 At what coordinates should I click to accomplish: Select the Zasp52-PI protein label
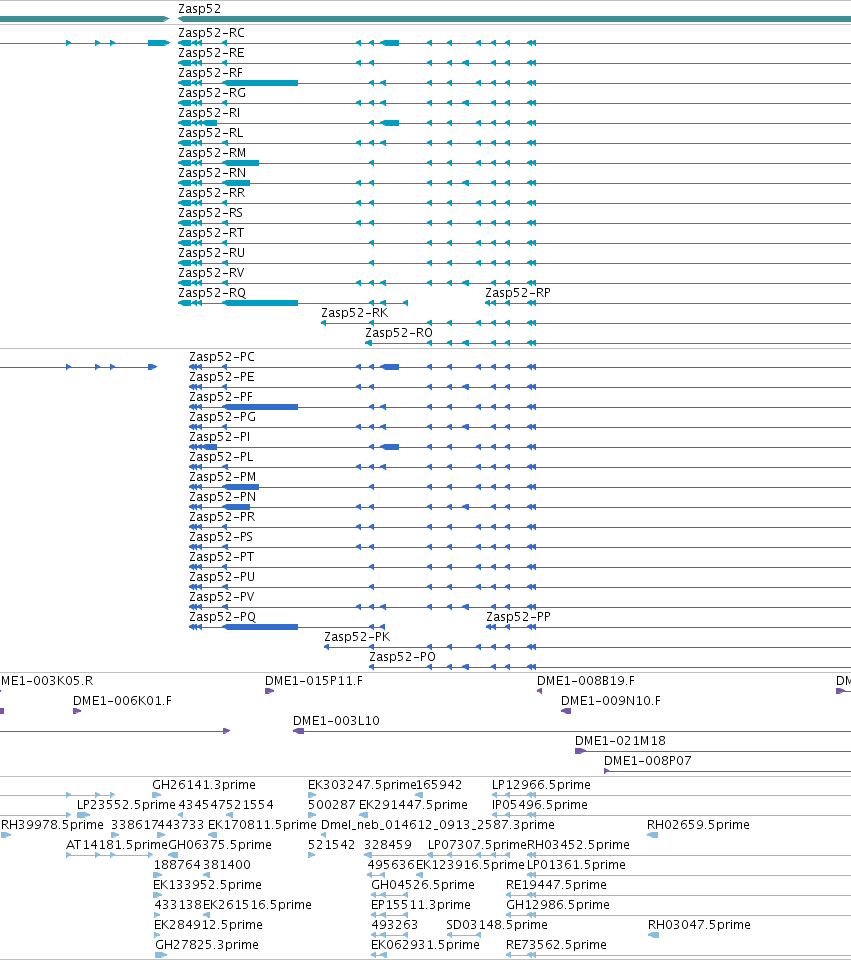[x=220, y=437]
